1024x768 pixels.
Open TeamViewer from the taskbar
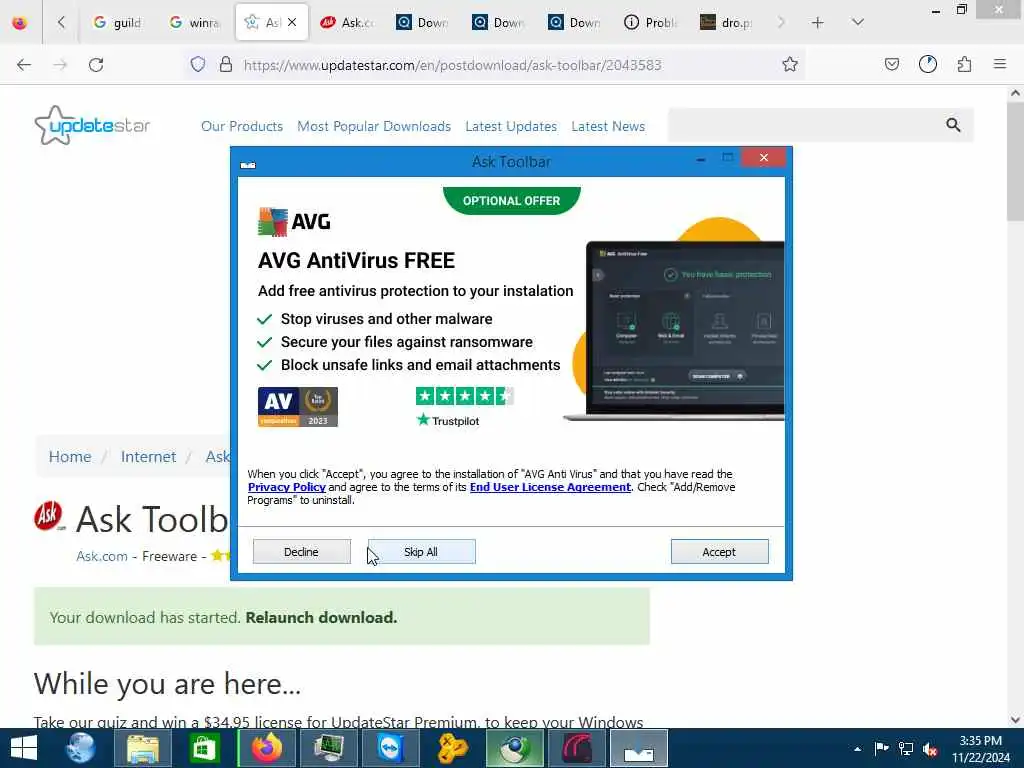click(390, 748)
